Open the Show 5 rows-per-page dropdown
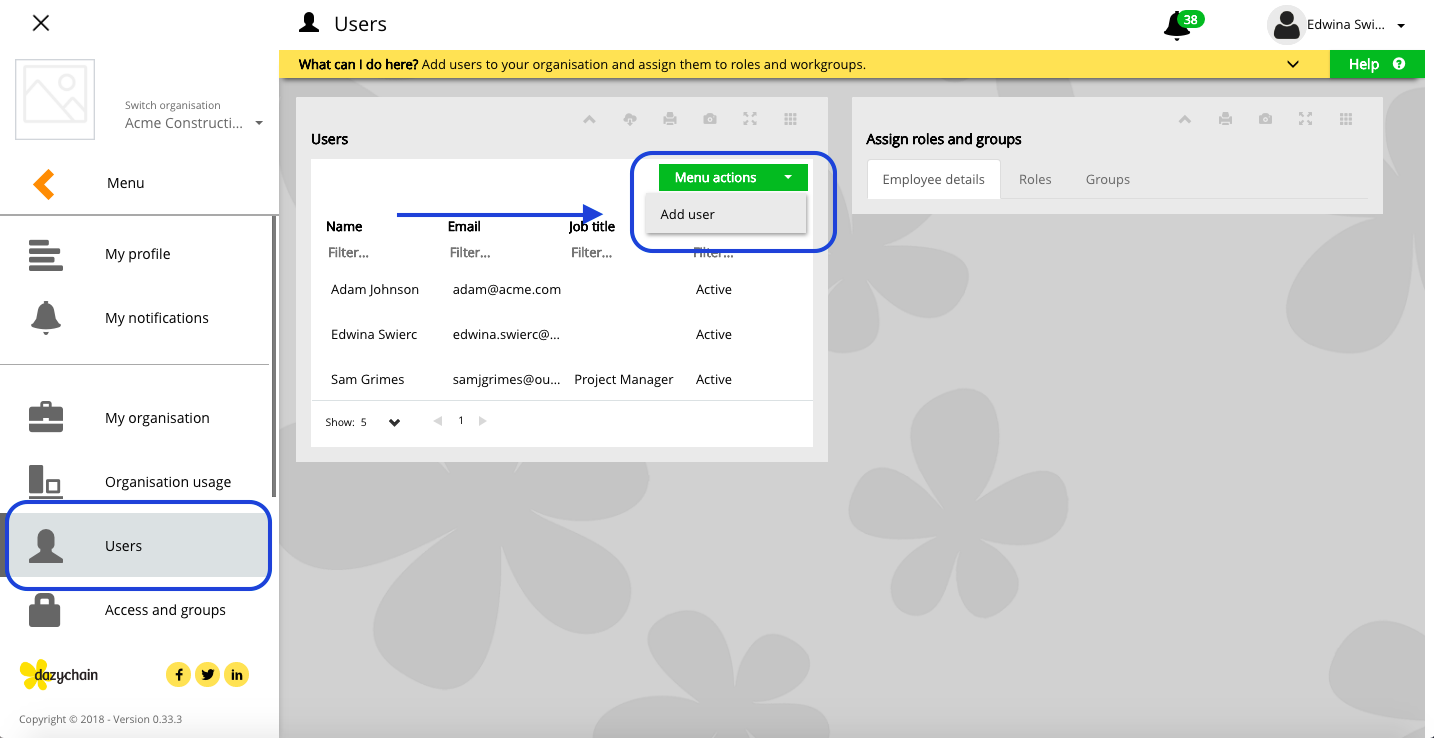The height and width of the screenshot is (738, 1434). (381, 422)
